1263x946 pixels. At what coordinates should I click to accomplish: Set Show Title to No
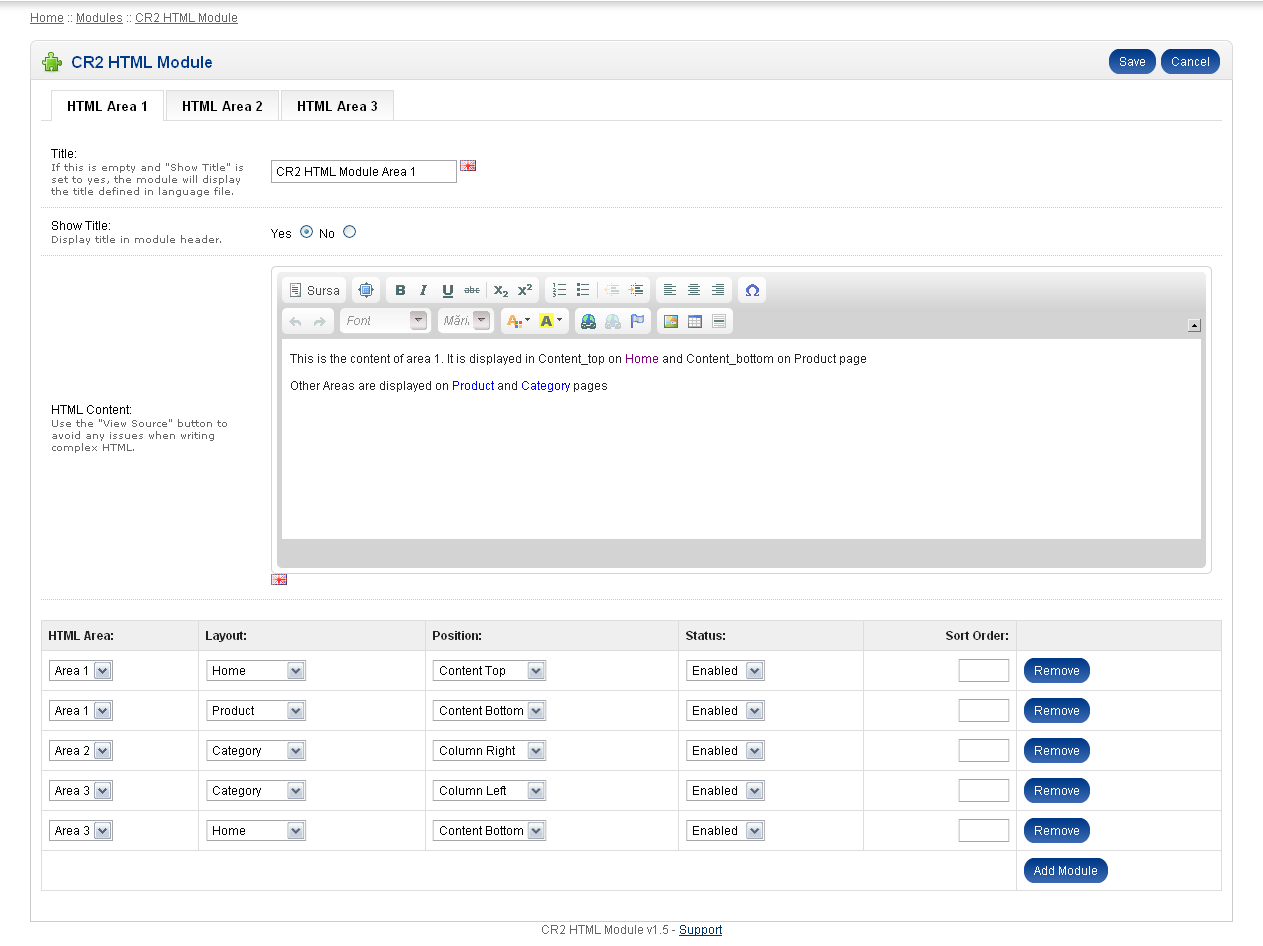349,232
